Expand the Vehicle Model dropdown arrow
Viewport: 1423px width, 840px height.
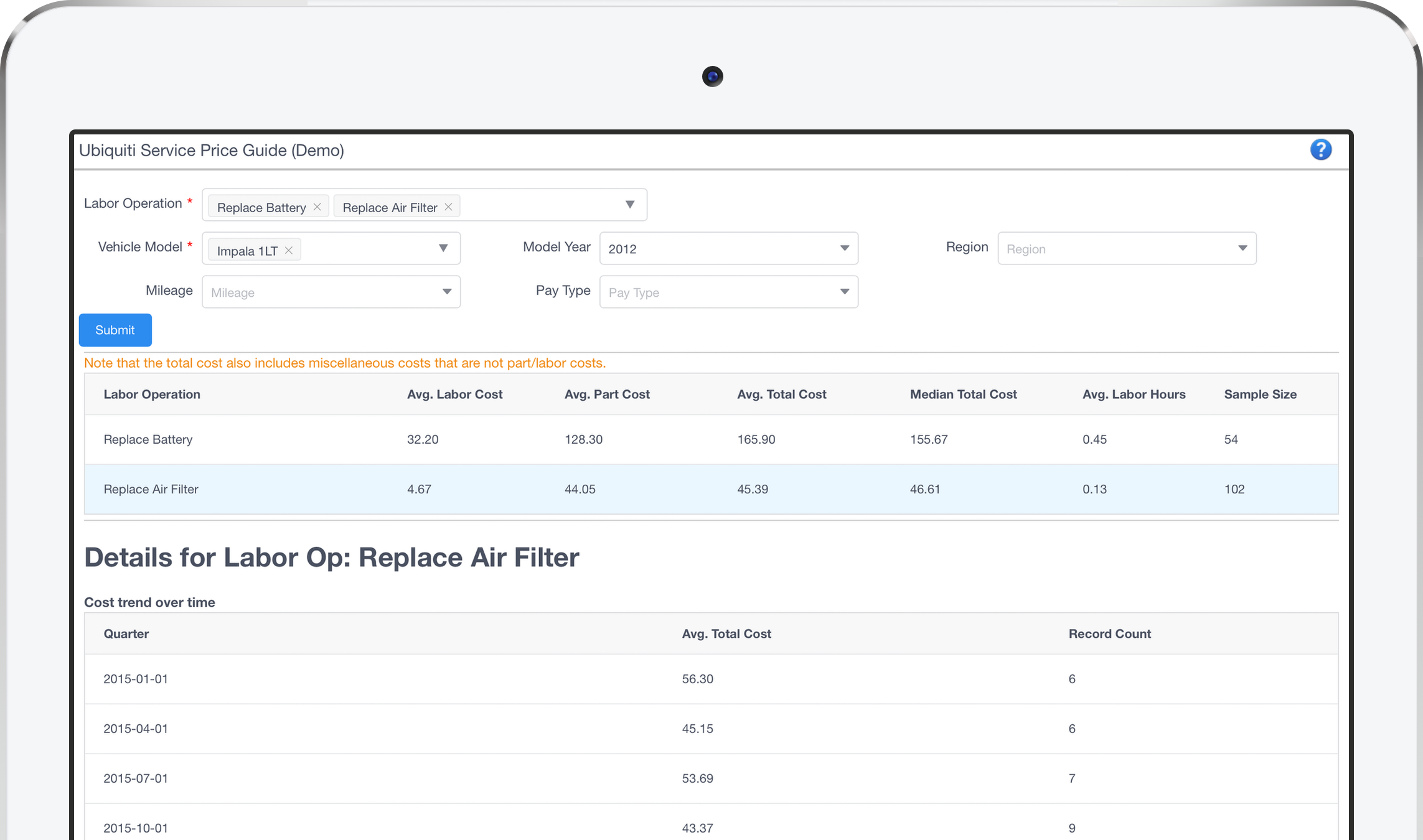point(443,248)
